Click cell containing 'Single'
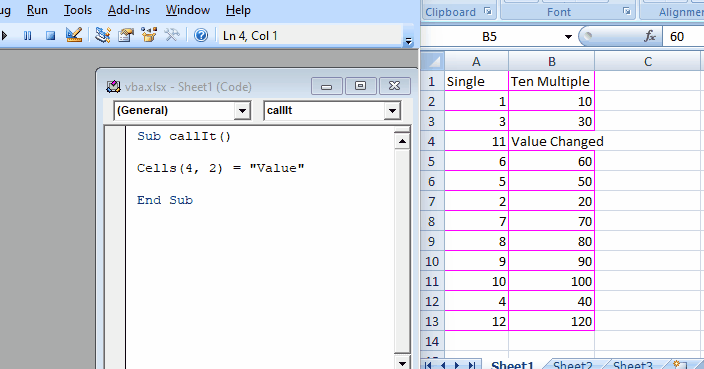This screenshot has height=369, width=704. 476,81
